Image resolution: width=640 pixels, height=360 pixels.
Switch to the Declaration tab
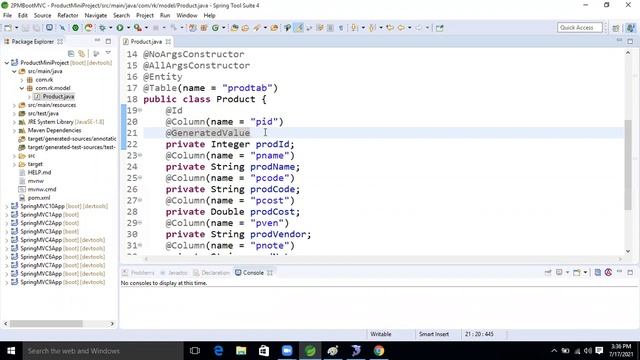(211, 273)
